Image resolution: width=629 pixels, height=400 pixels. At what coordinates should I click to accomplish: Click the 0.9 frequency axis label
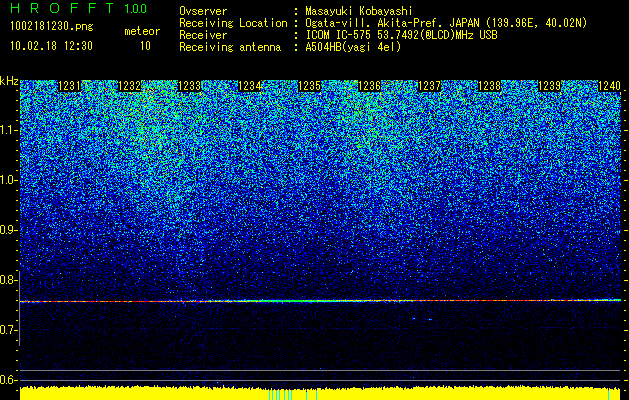pyautogui.click(x=8, y=230)
